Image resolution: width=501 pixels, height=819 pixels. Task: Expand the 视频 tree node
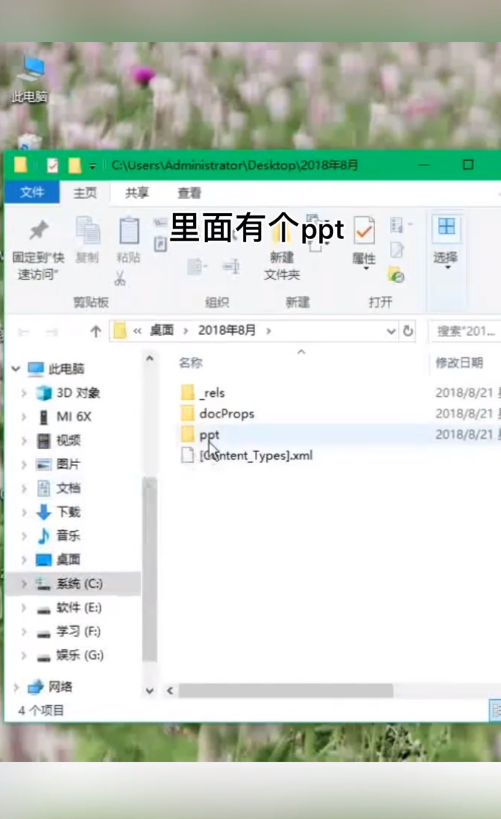tap(24, 441)
